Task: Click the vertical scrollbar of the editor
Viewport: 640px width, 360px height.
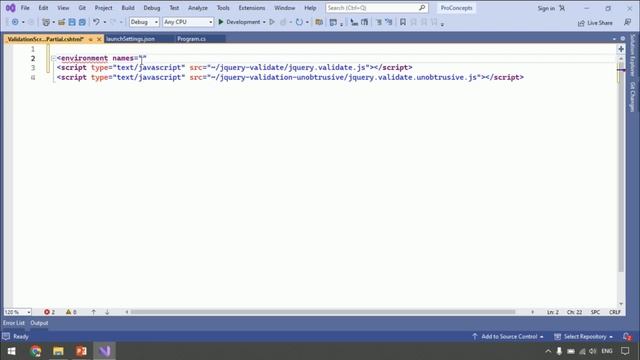Action: (621, 167)
